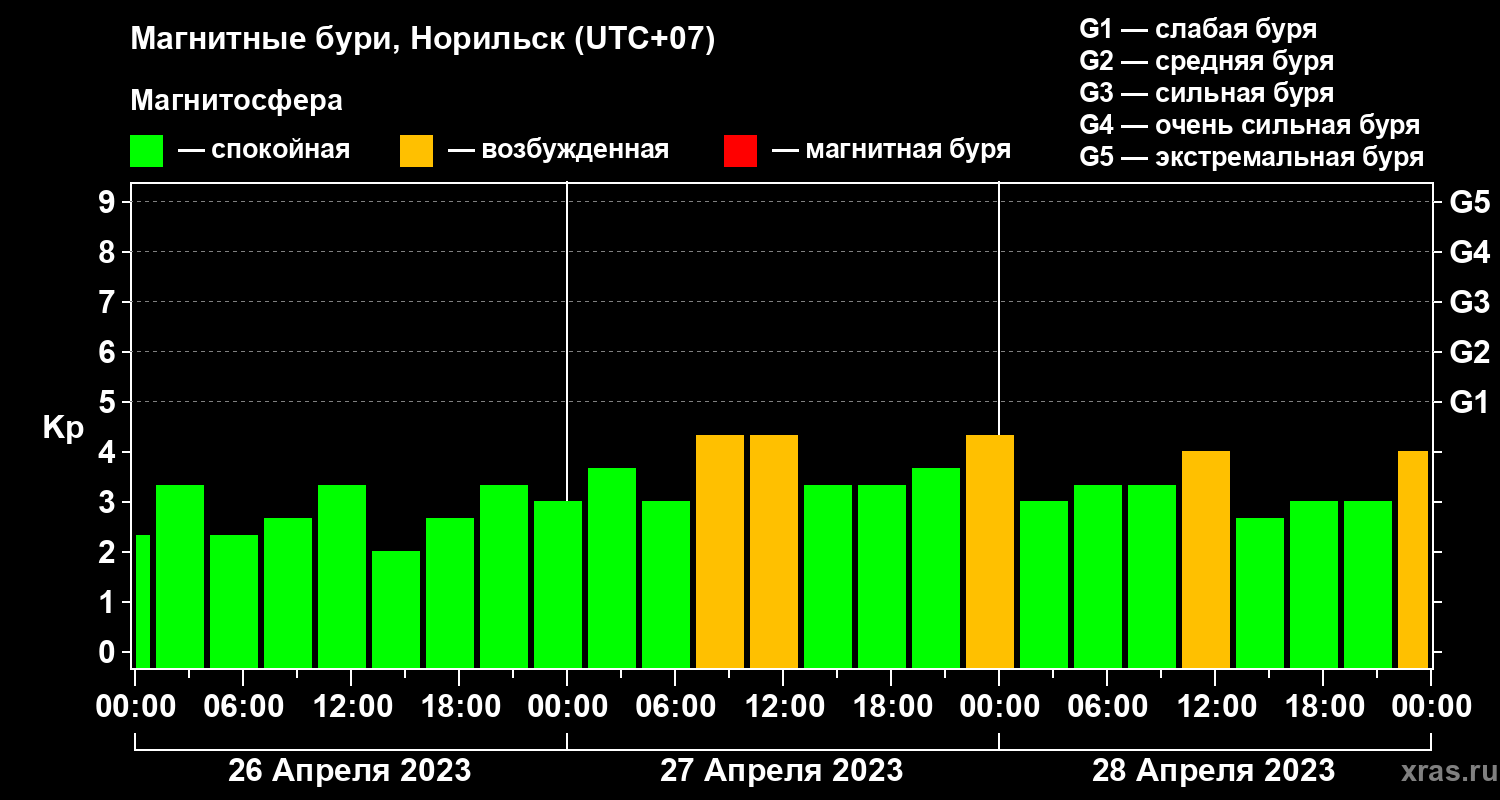Click the orange bar near 12:00 on 28 April
Screen dimensions: 1500x800
click(x=1206, y=559)
